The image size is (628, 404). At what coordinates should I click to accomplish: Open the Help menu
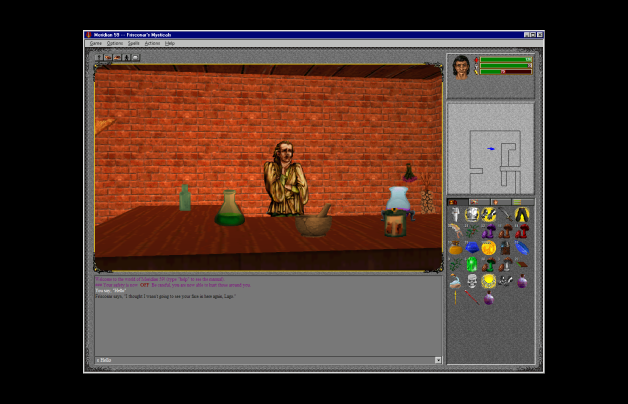[x=170, y=43]
